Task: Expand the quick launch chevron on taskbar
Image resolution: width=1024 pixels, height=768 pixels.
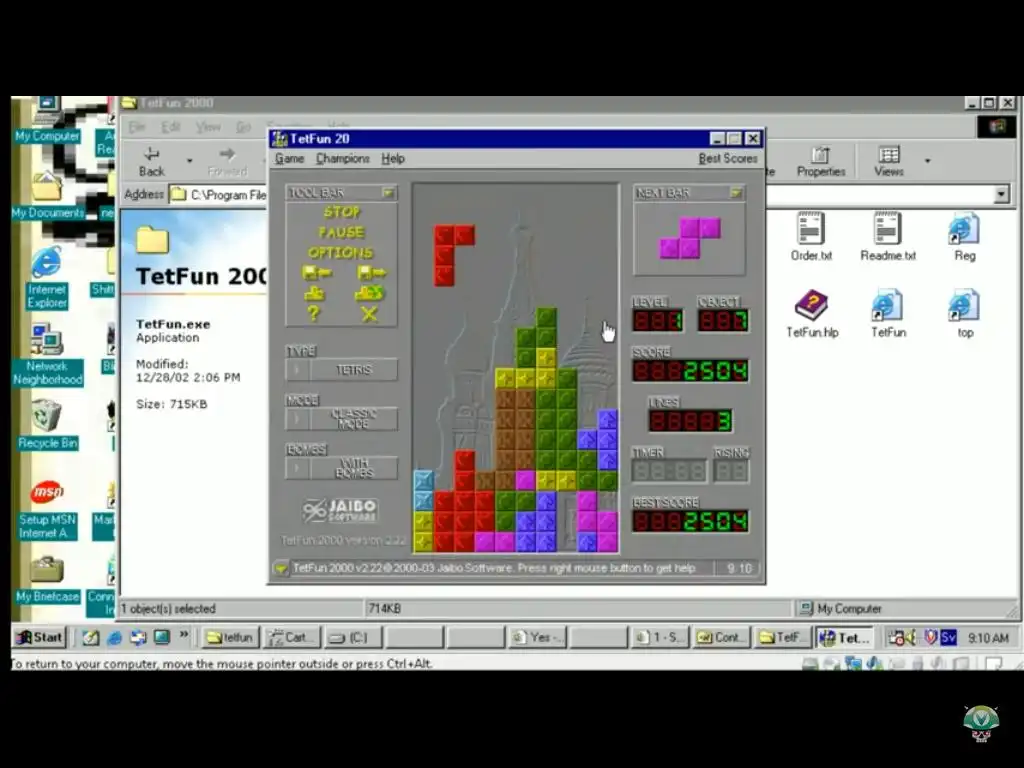Action: click(x=184, y=634)
